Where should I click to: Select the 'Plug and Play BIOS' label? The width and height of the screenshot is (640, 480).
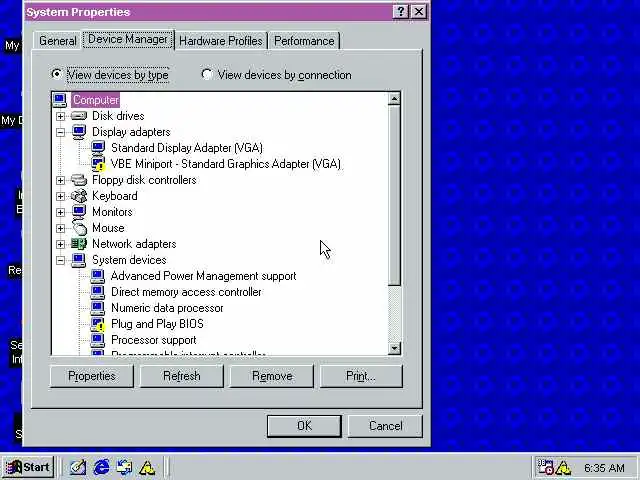pos(157,324)
